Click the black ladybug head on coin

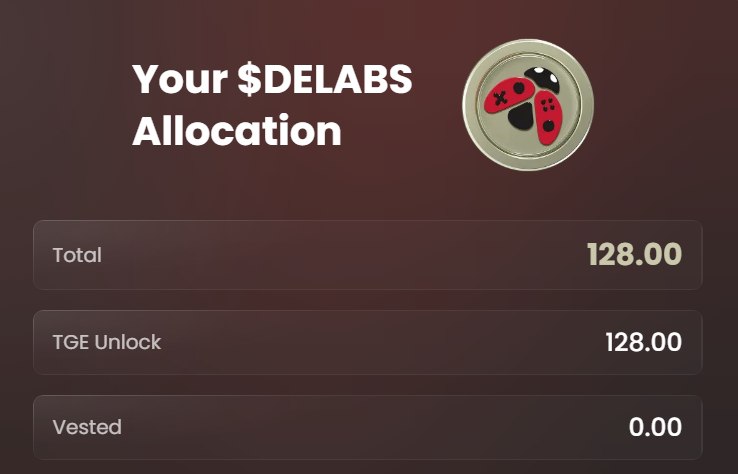click(x=542, y=79)
